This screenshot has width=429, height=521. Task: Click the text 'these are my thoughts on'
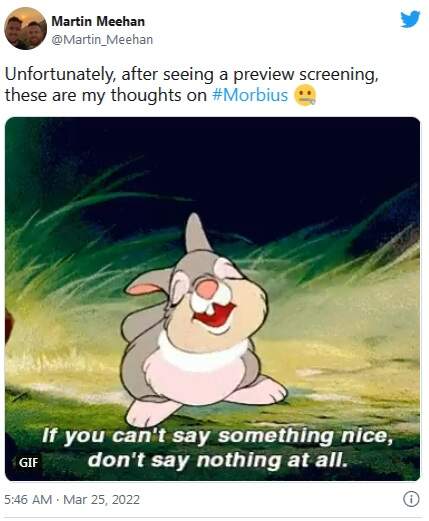click(x=106, y=95)
